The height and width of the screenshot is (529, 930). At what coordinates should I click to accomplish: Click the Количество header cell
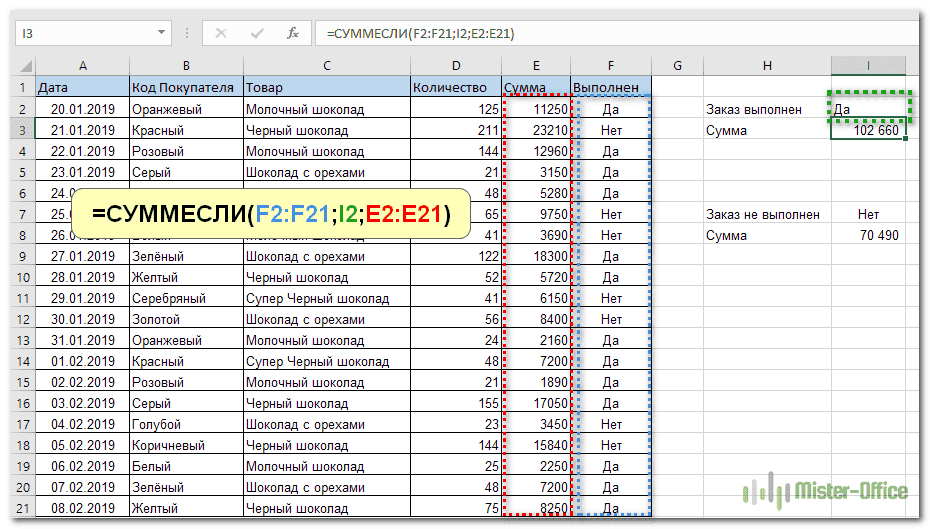pos(455,88)
